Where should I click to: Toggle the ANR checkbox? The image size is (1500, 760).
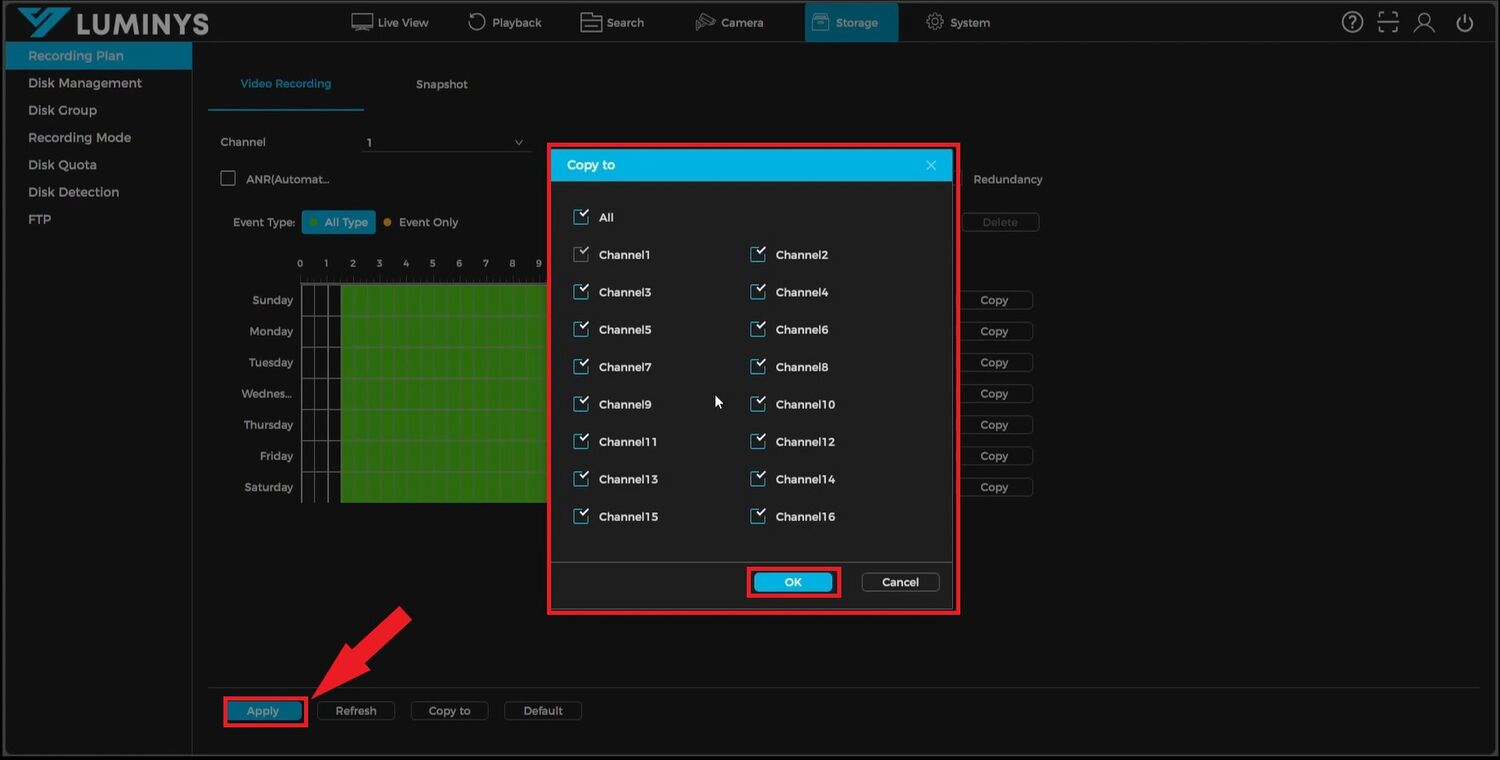click(228, 179)
